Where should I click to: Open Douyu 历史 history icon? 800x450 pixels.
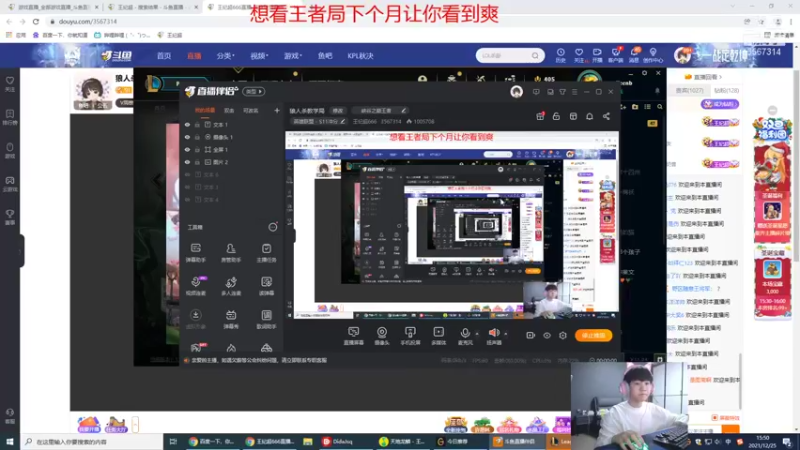(561, 55)
